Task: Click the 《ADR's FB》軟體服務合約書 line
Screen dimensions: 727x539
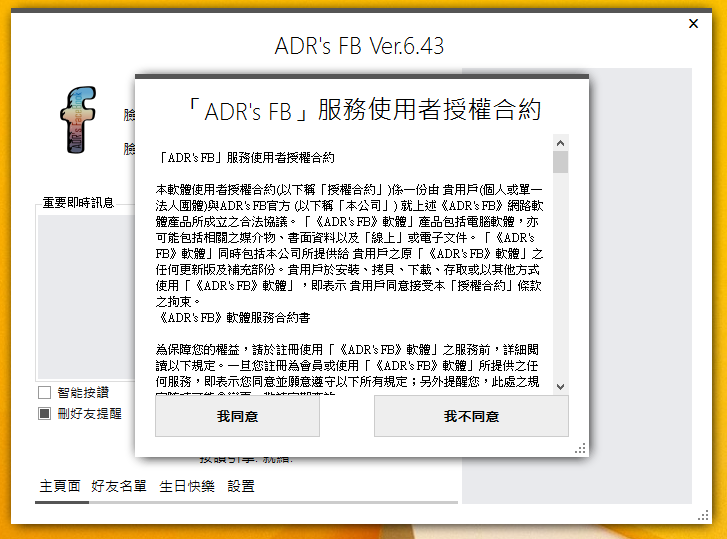Action: (233, 318)
